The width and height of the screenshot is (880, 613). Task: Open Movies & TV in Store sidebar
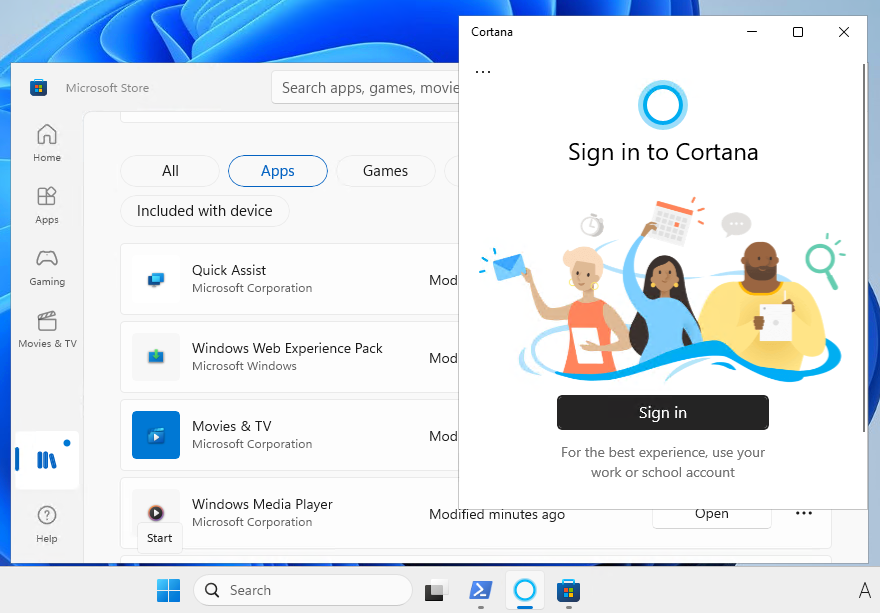[x=47, y=330]
